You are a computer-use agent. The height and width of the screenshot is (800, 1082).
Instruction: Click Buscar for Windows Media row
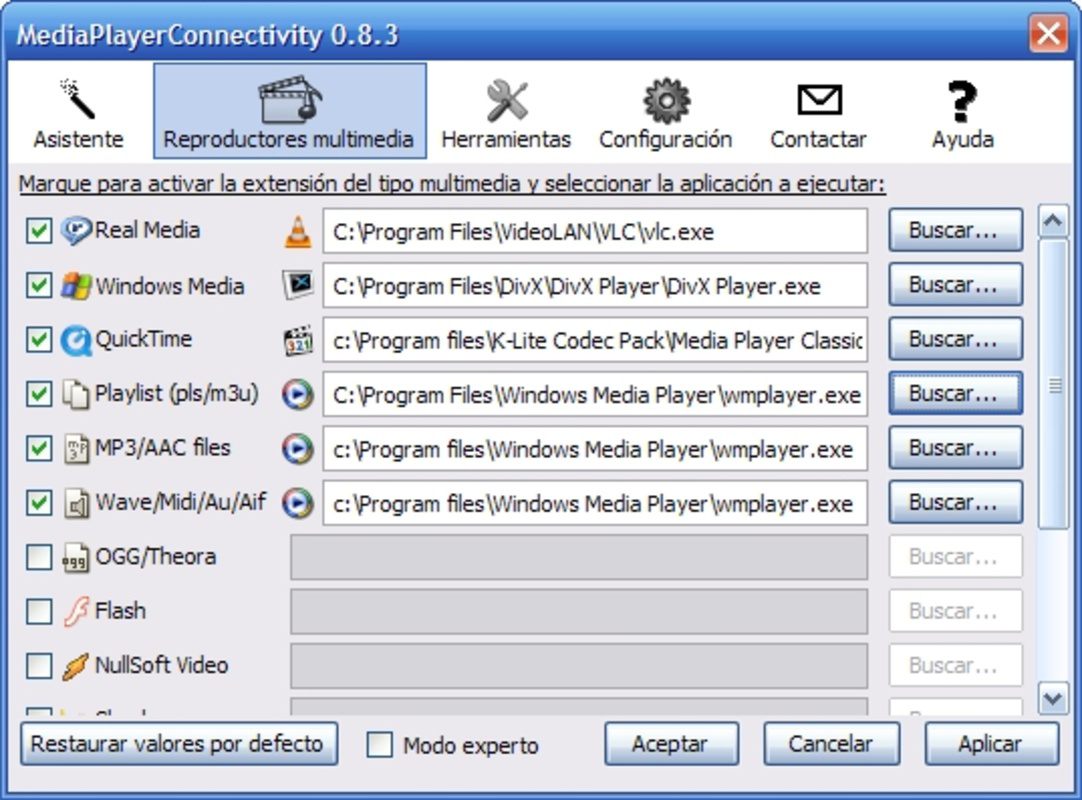coord(956,284)
